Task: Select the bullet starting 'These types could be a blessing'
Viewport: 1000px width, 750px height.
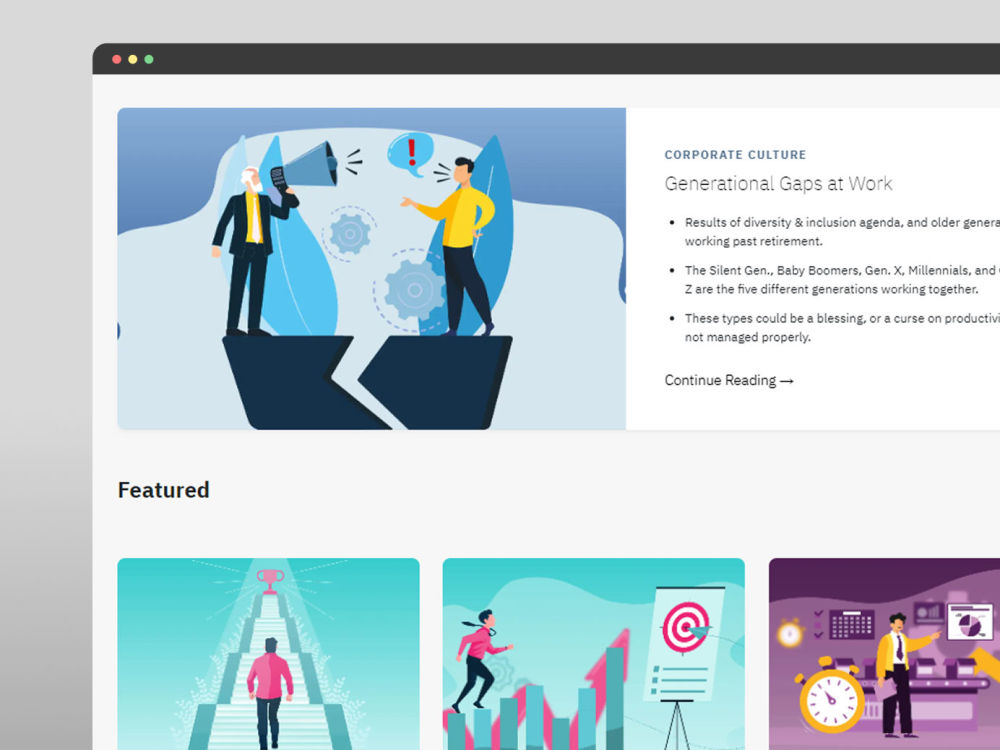Action: click(x=842, y=327)
